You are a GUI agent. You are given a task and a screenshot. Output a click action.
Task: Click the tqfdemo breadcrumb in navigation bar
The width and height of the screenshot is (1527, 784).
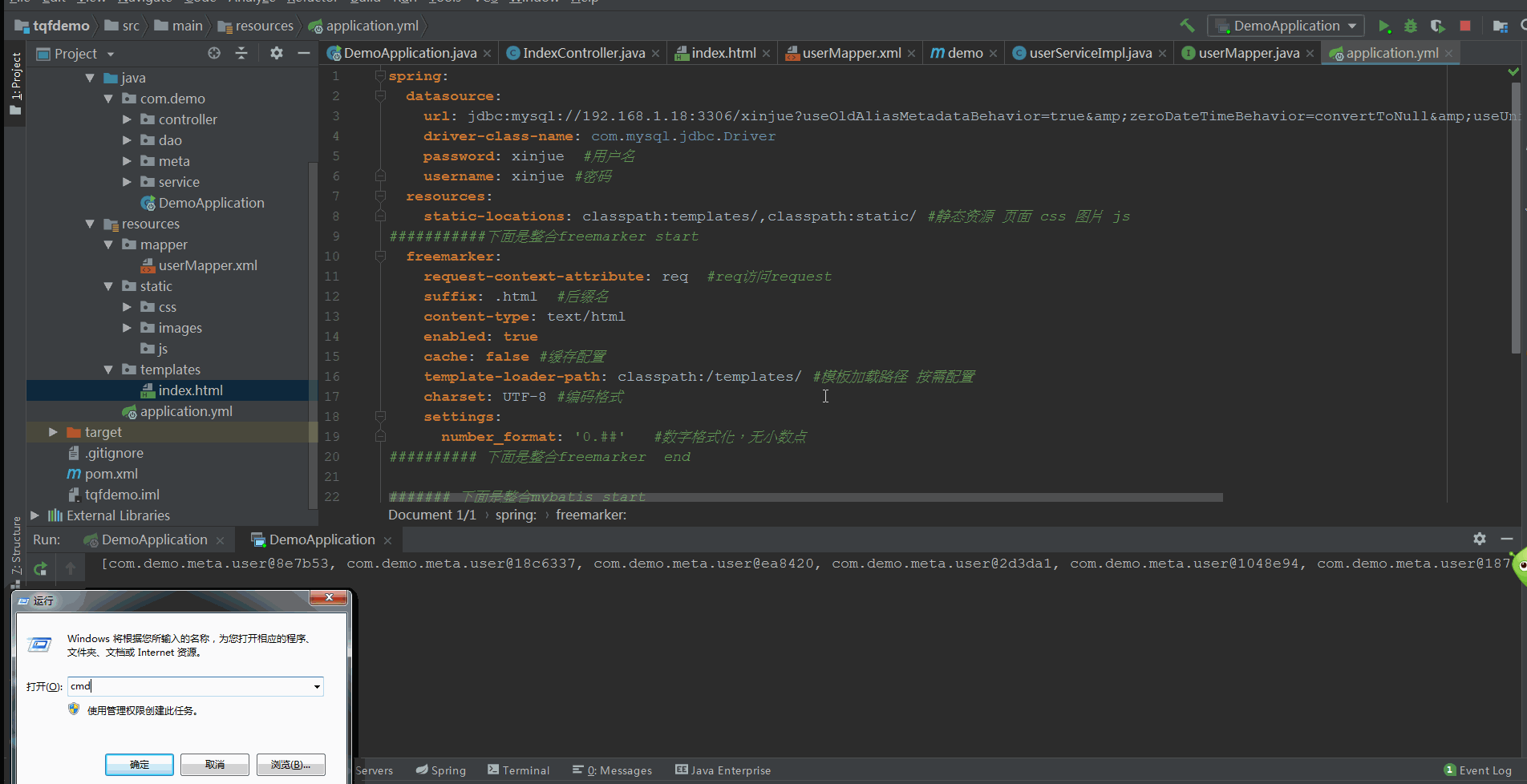(53, 26)
